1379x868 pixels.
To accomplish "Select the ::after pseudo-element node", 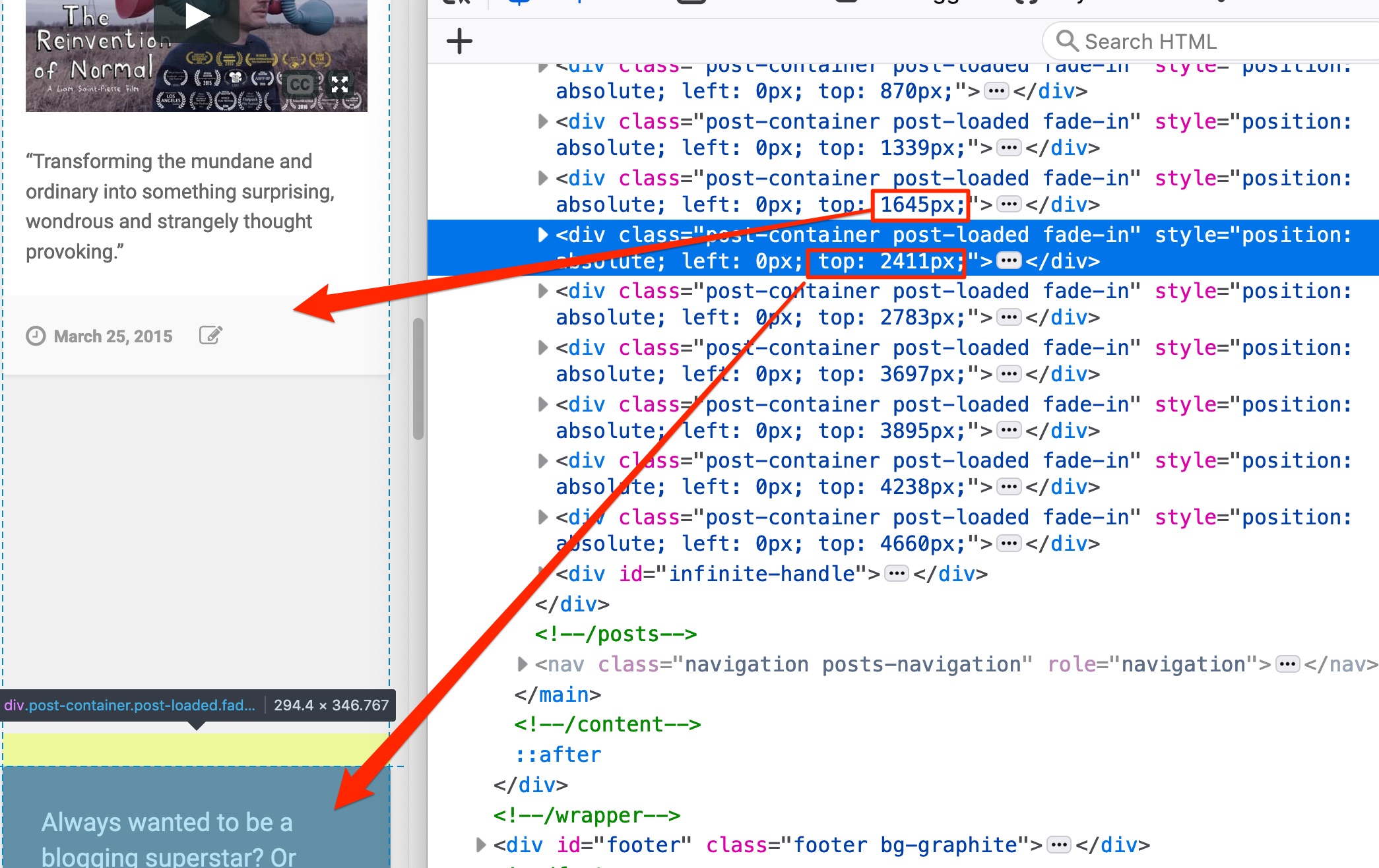I will (x=558, y=755).
